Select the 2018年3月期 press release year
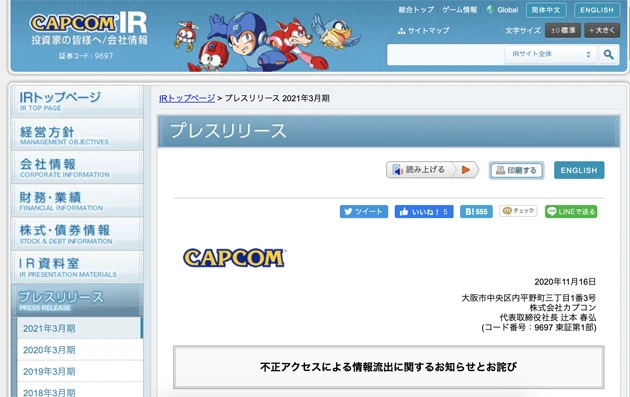This screenshot has height=397, width=630. pos(80,391)
